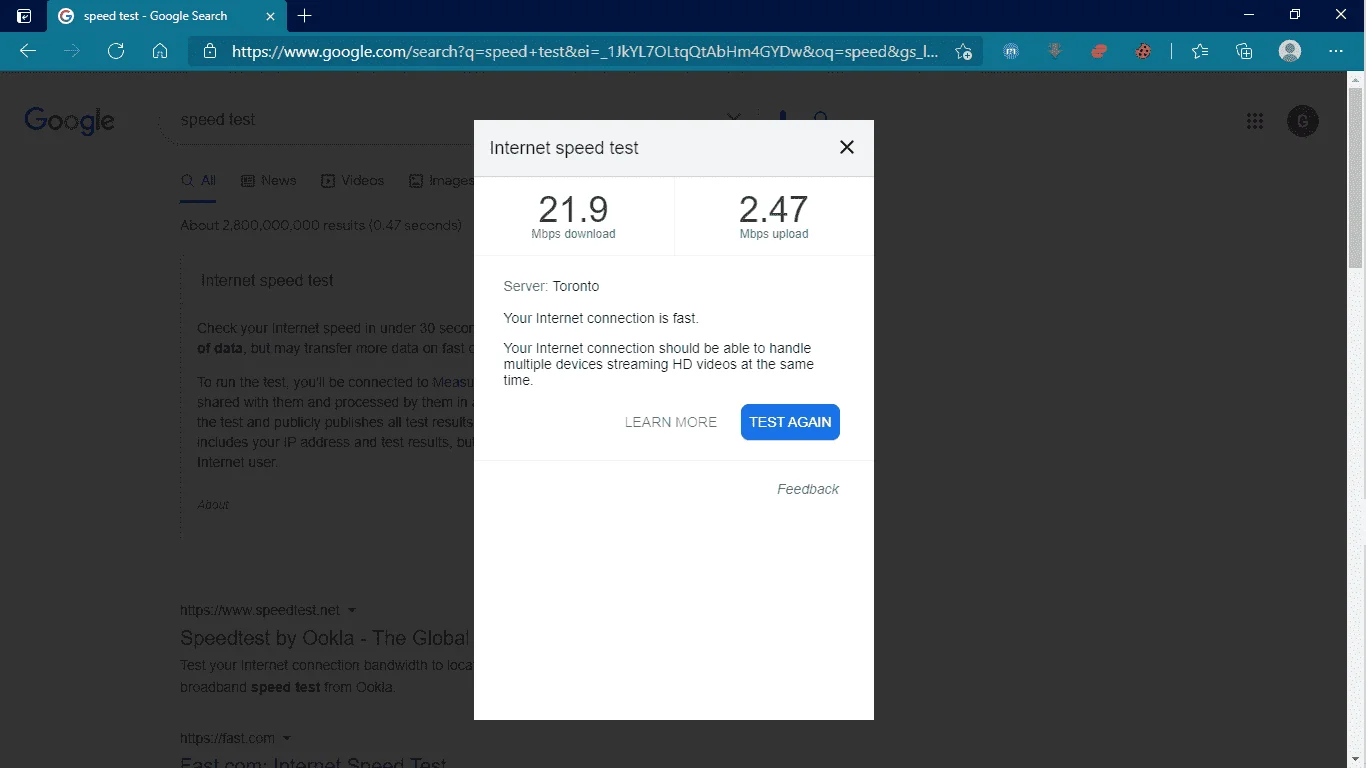Switch to the News search tab

(x=268, y=181)
